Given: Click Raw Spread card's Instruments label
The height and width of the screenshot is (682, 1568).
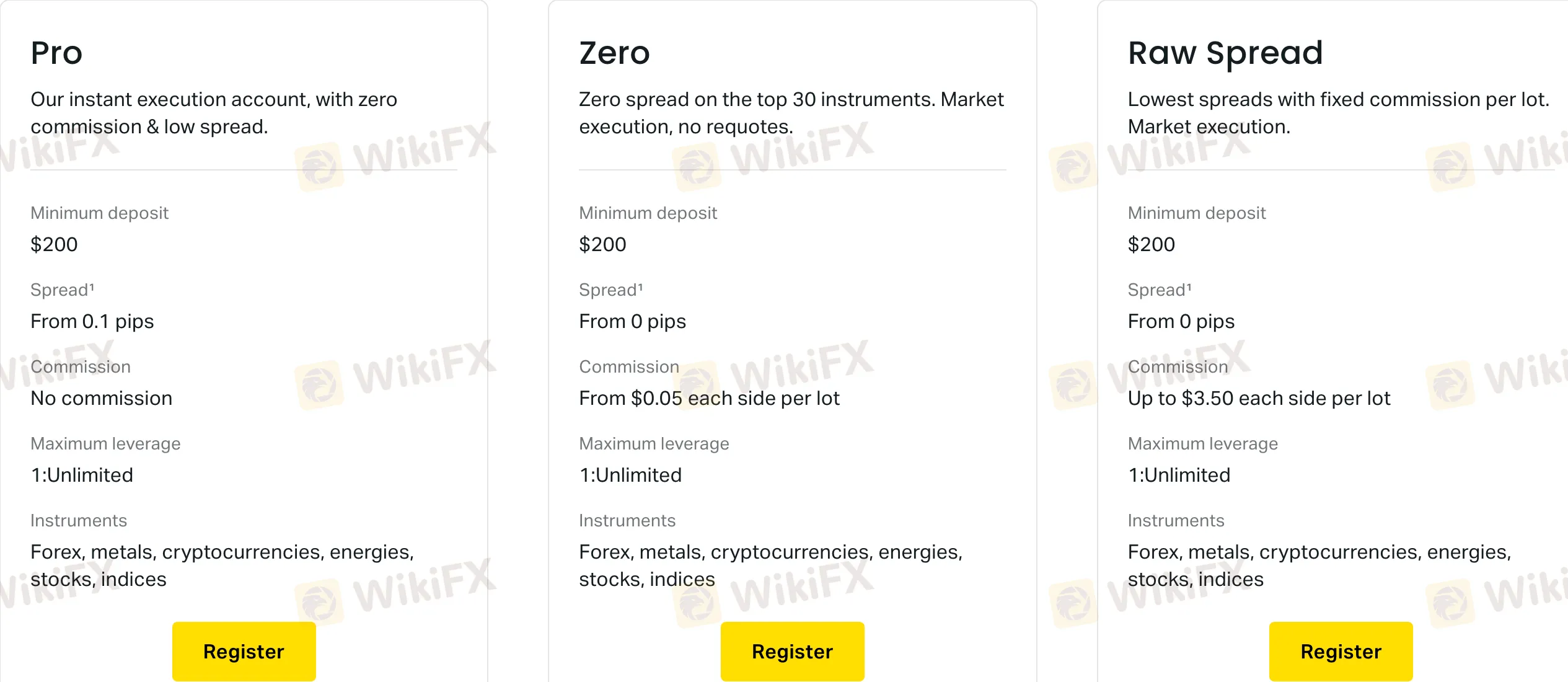Looking at the screenshot, I should pos(1176,520).
